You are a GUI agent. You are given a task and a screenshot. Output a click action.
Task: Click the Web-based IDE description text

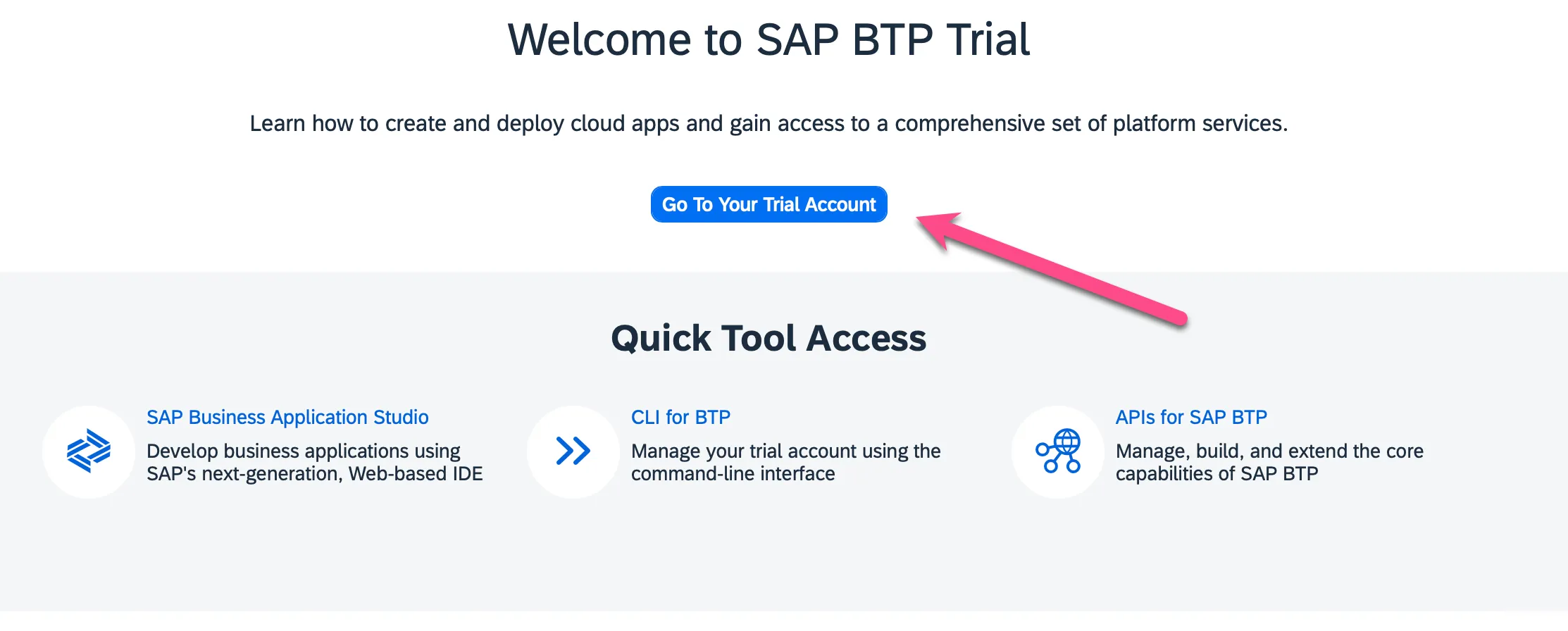(x=314, y=462)
